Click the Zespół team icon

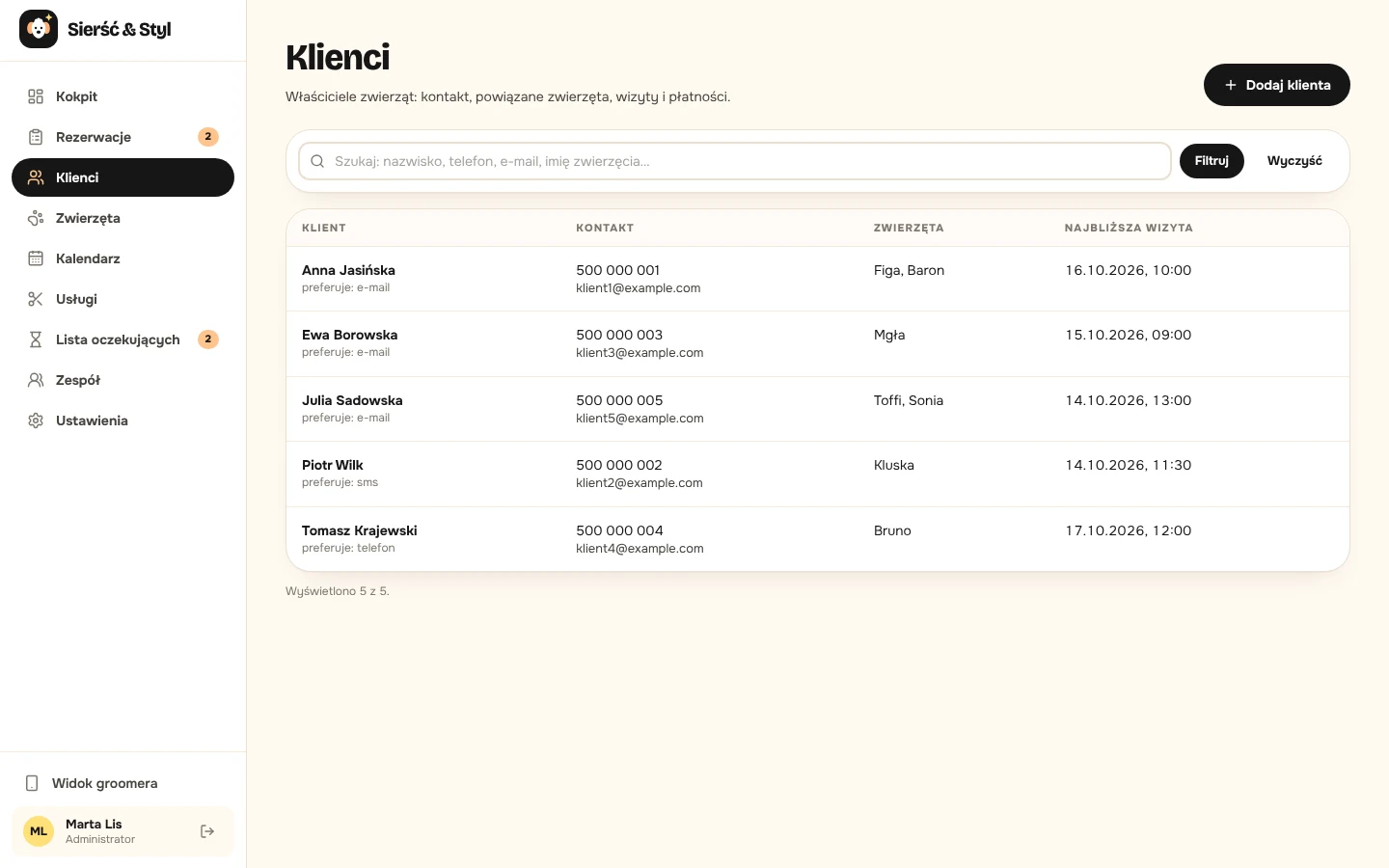[x=36, y=380]
